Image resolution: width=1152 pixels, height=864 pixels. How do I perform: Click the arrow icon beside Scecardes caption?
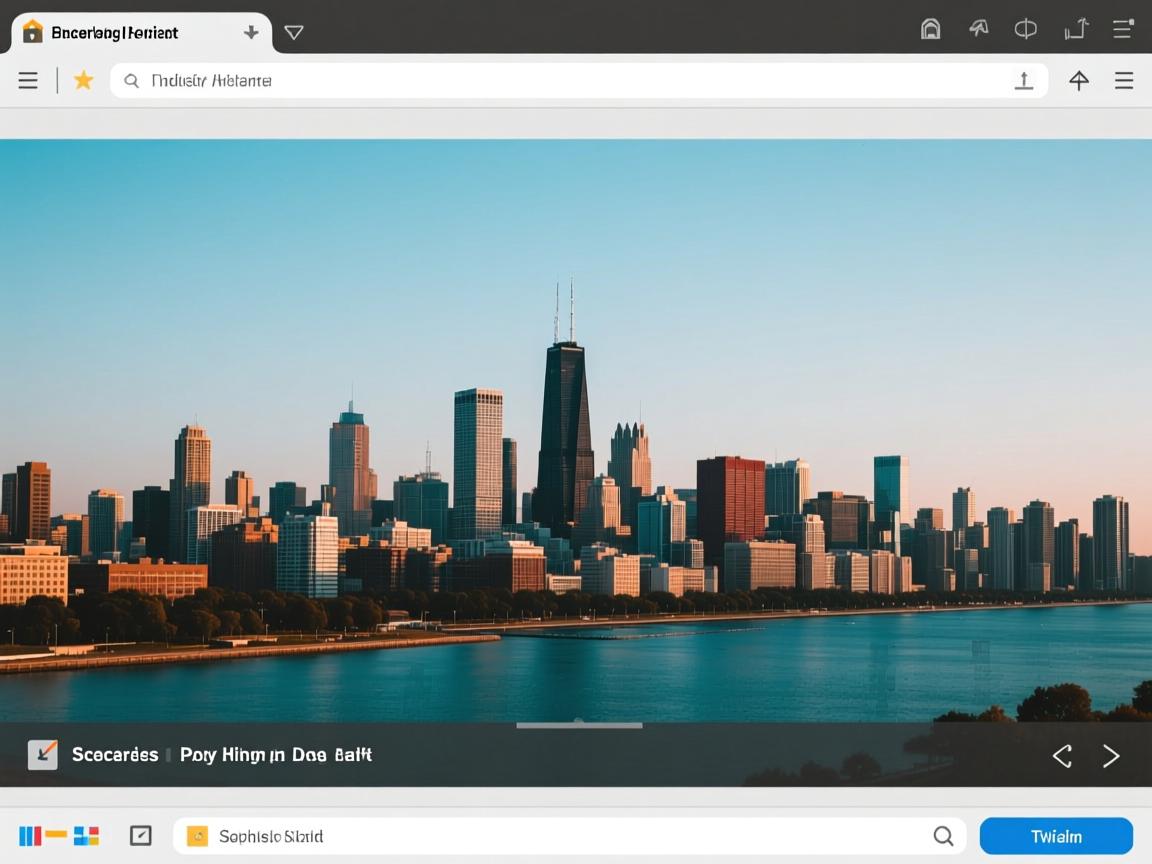click(42, 754)
